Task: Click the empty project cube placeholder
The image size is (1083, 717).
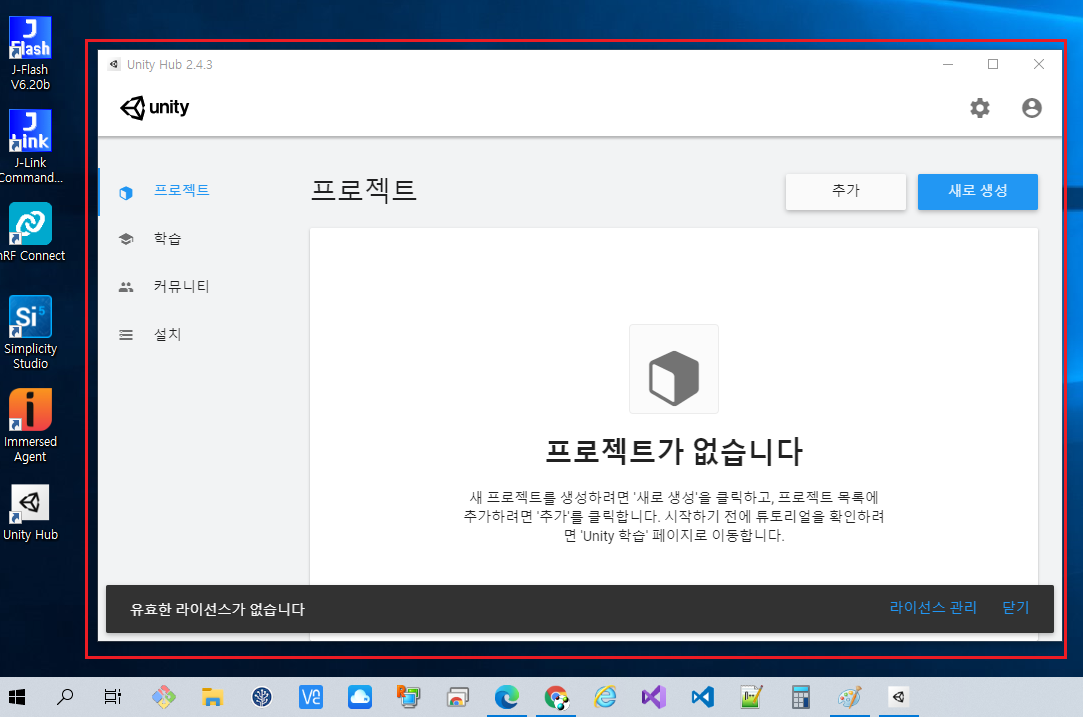Action: [x=673, y=369]
